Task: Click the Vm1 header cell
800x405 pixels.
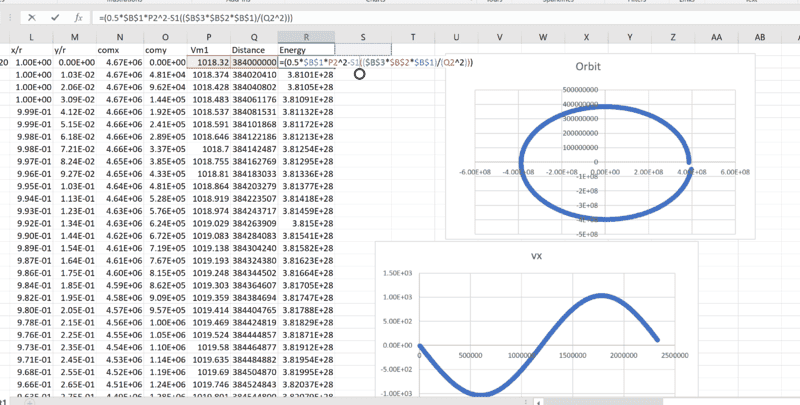Action: (209, 50)
